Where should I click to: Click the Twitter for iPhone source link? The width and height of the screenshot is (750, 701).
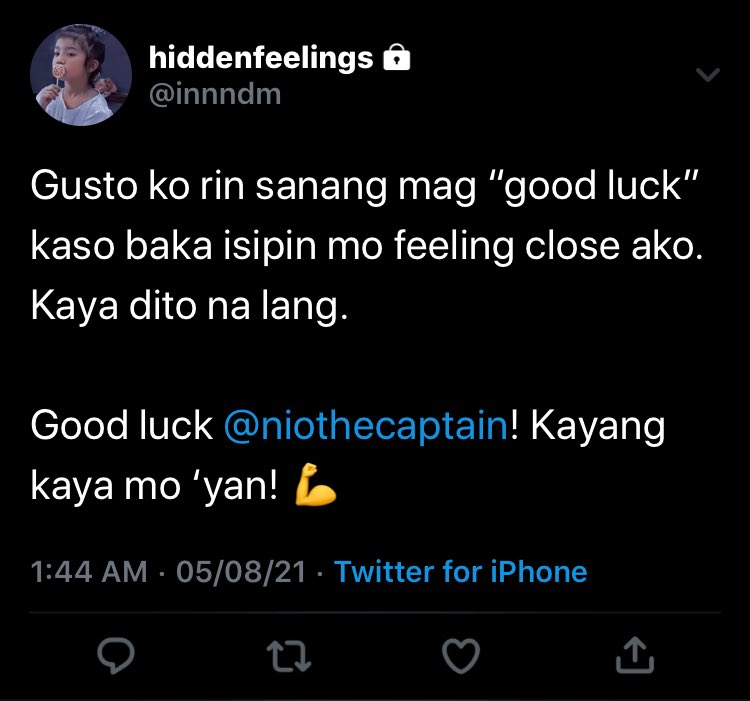coord(461,571)
